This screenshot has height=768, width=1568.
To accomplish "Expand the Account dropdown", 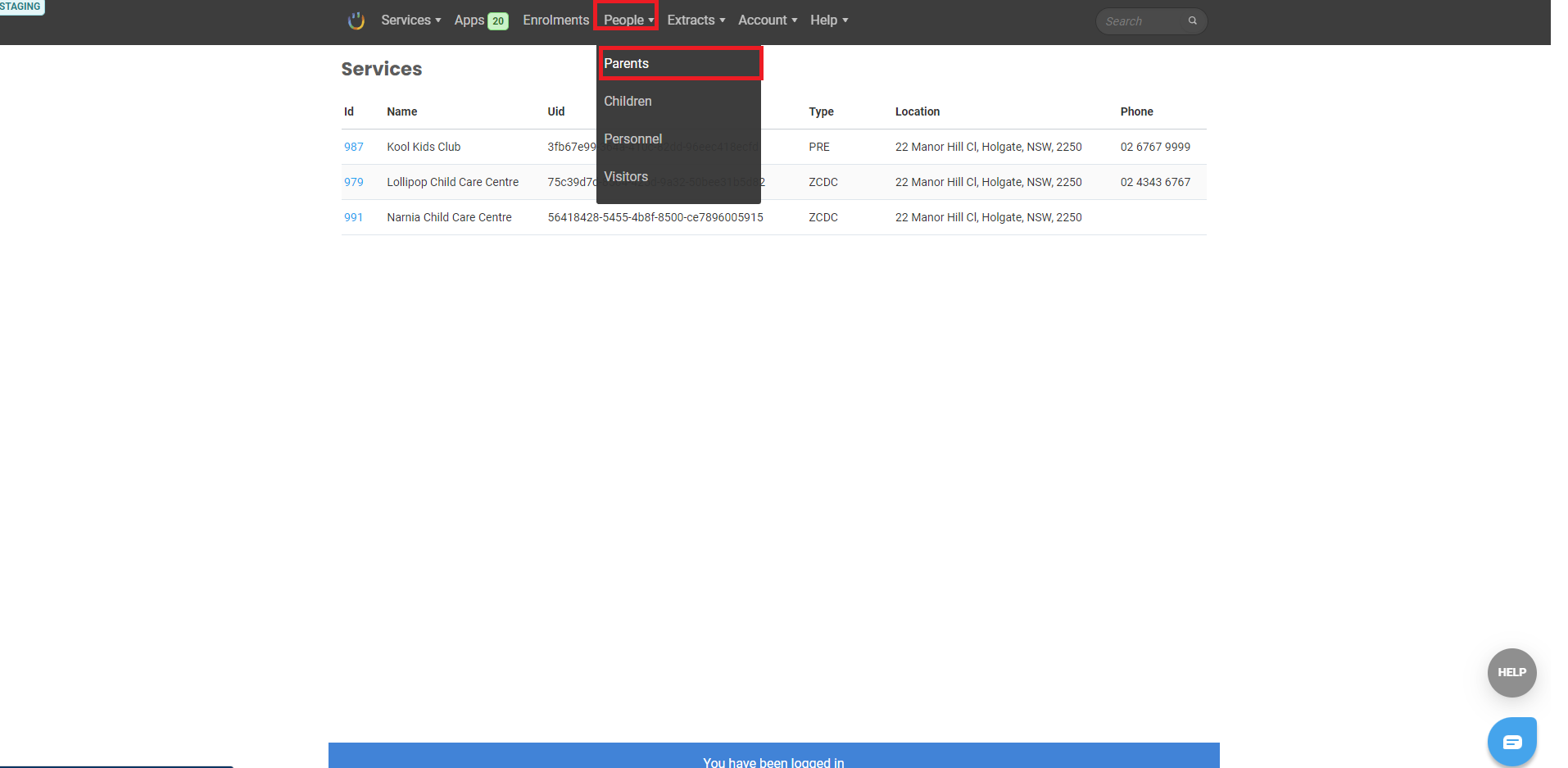I will coord(767,20).
